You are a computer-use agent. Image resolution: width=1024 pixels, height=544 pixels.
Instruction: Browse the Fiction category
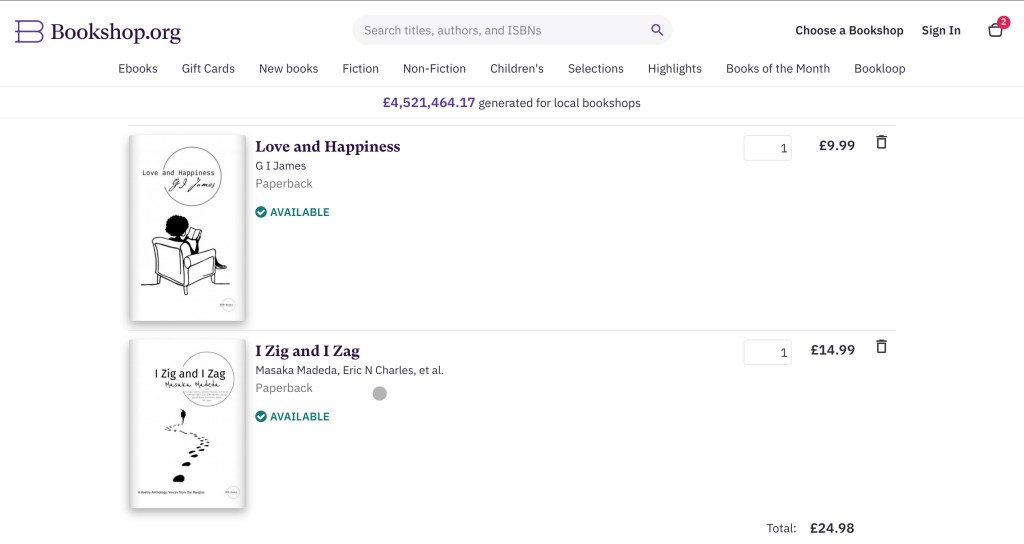tap(360, 69)
